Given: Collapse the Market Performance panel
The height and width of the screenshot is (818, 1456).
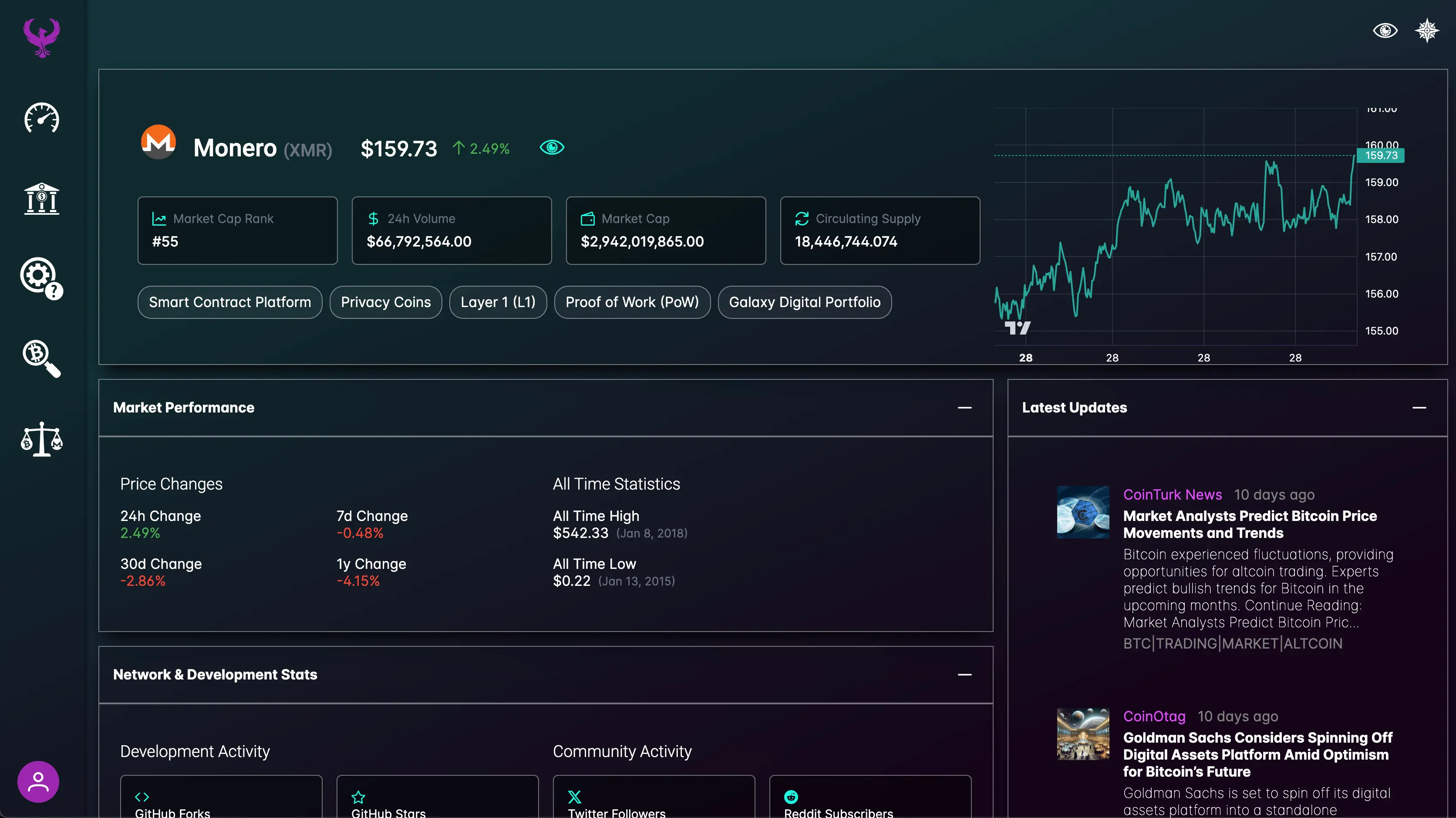Looking at the screenshot, I should coord(965,408).
